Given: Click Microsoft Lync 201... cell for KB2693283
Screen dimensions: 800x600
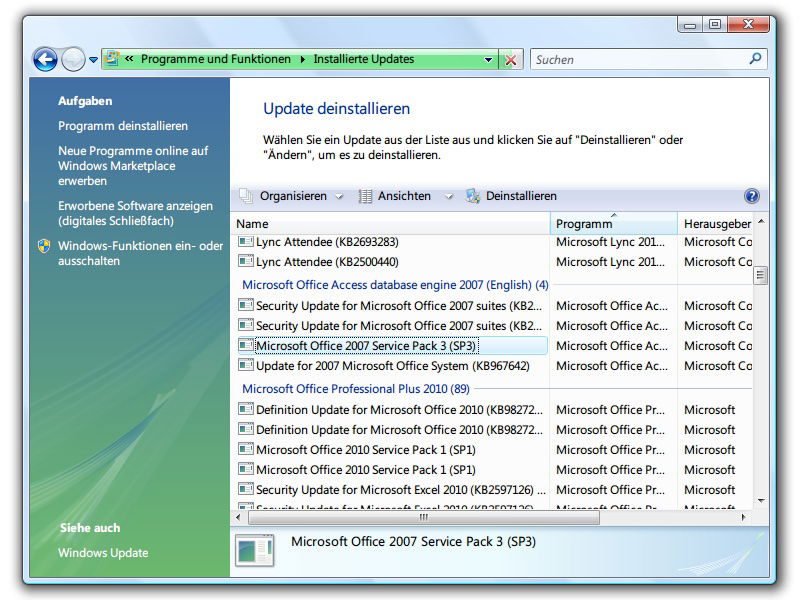Looking at the screenshot, I should (611, 242).
